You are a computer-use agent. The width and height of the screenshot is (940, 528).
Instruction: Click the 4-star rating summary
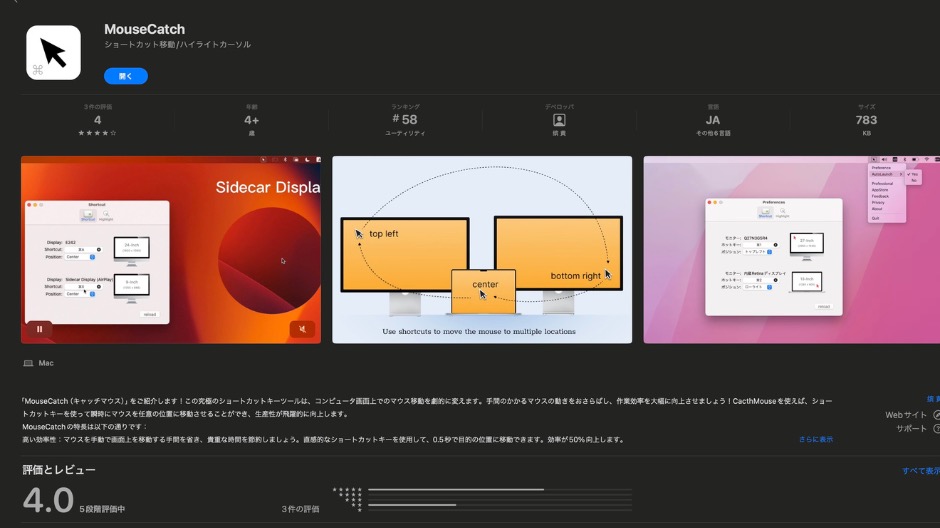pos(97,120)
